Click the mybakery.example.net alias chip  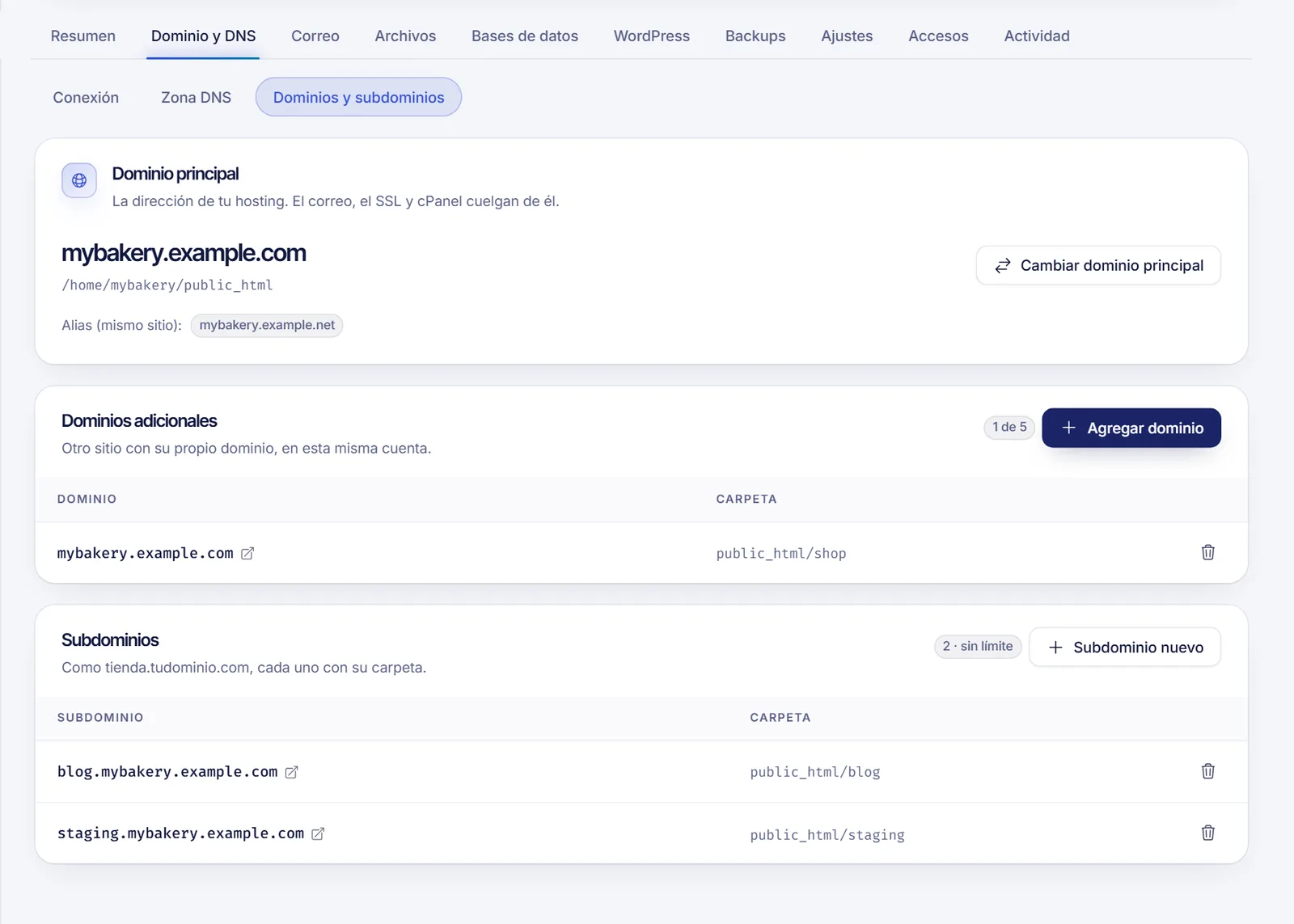pos(267,325)
